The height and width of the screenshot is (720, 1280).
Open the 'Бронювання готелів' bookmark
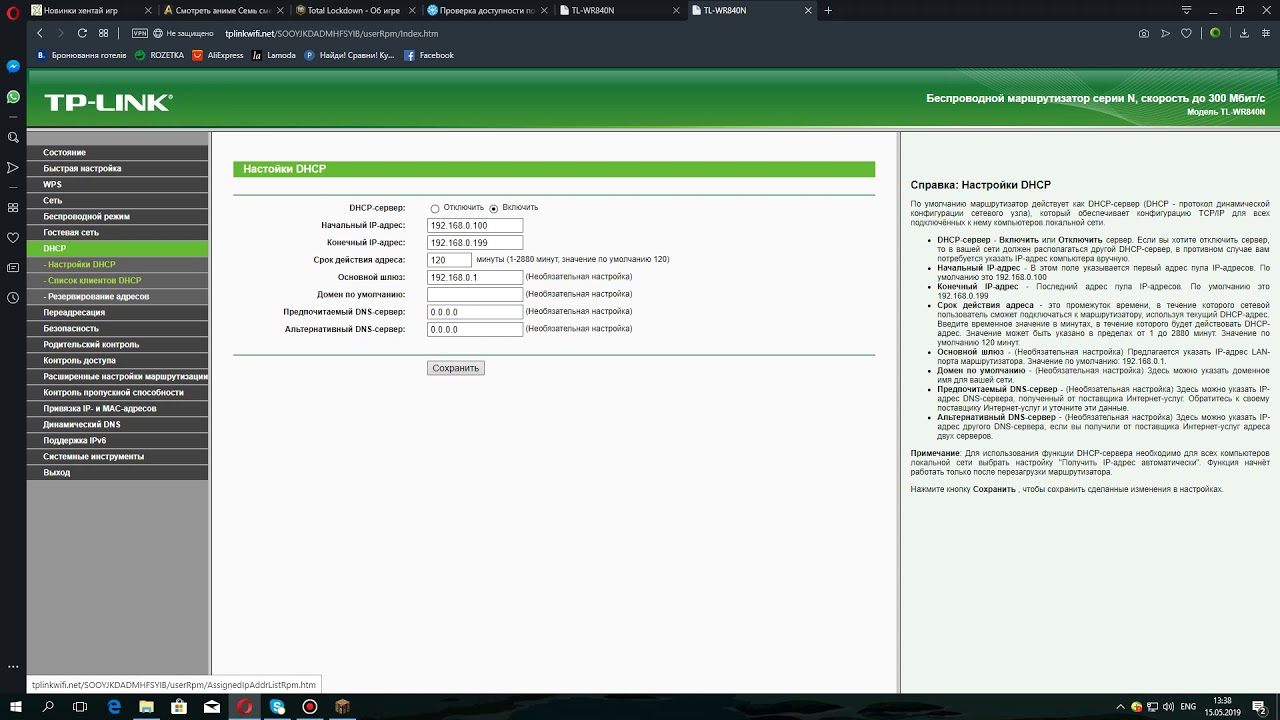coord(81,55)
